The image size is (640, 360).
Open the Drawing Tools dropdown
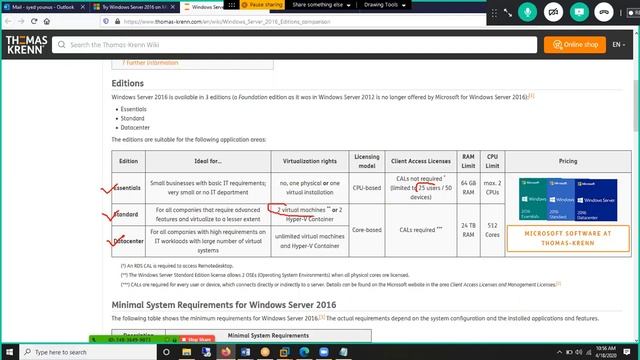(384, 5)
